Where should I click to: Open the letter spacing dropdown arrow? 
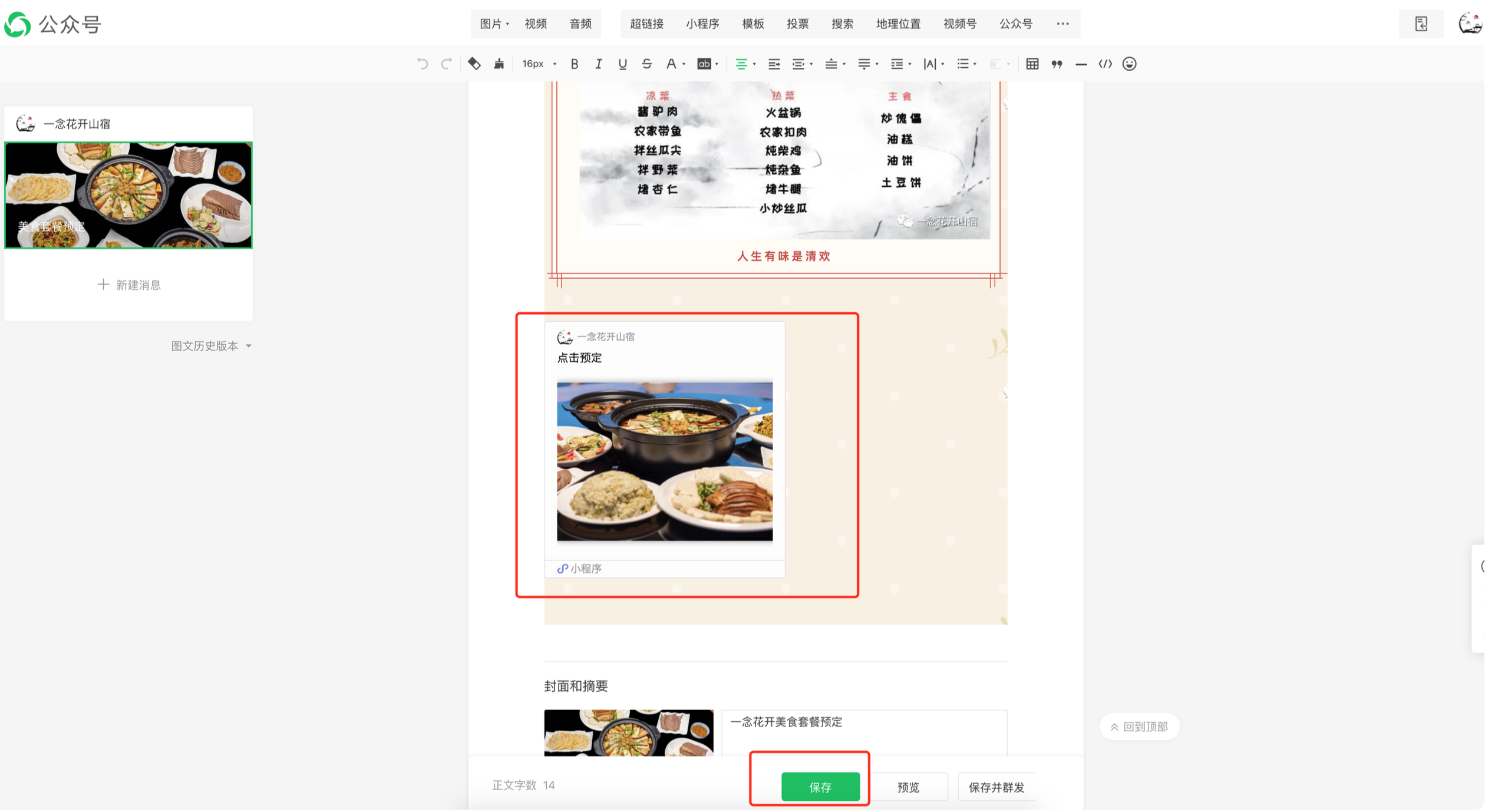[943, 64]
